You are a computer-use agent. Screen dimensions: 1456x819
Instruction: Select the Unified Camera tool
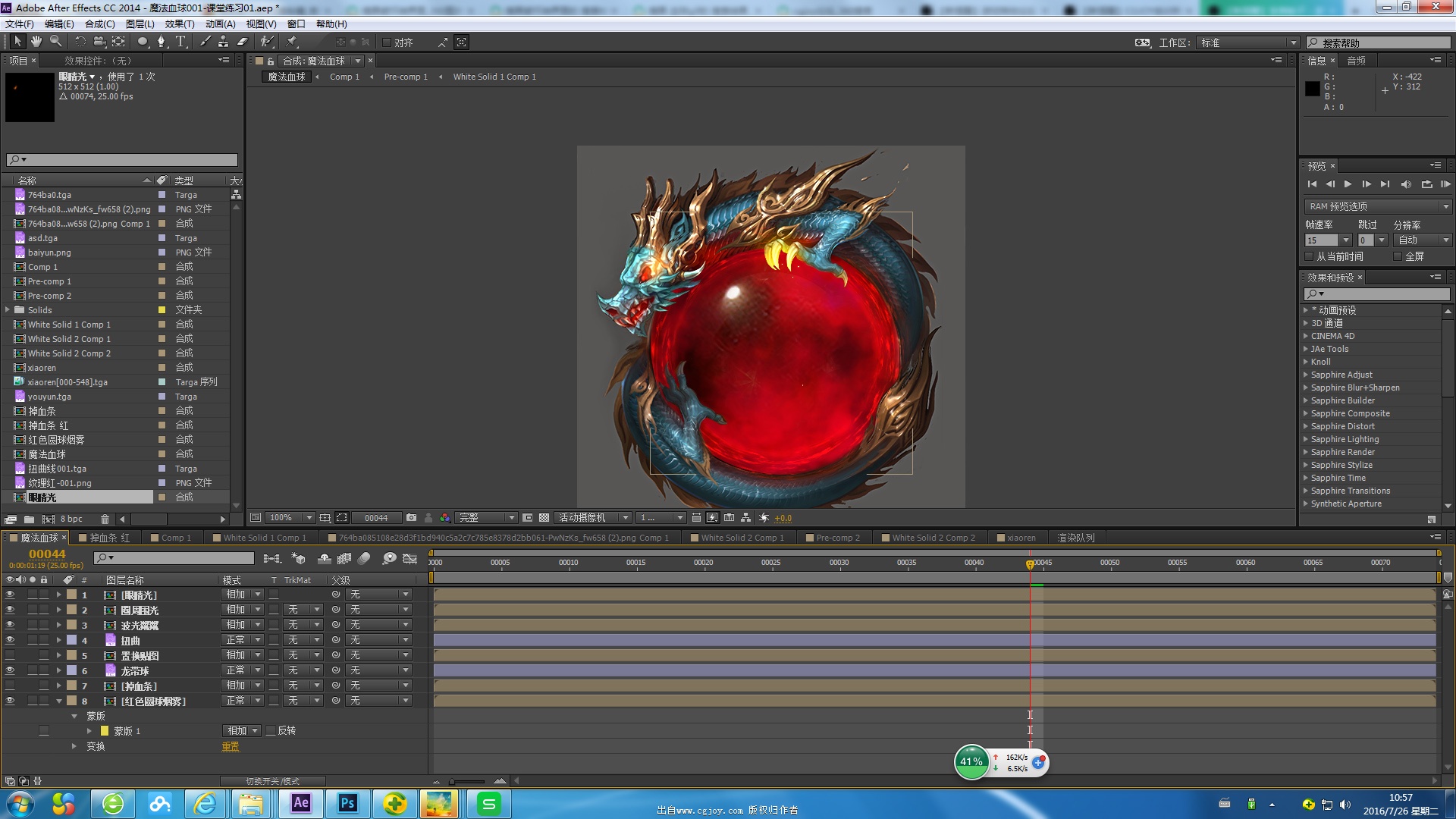pyautogui.click(x=99, y=42)
